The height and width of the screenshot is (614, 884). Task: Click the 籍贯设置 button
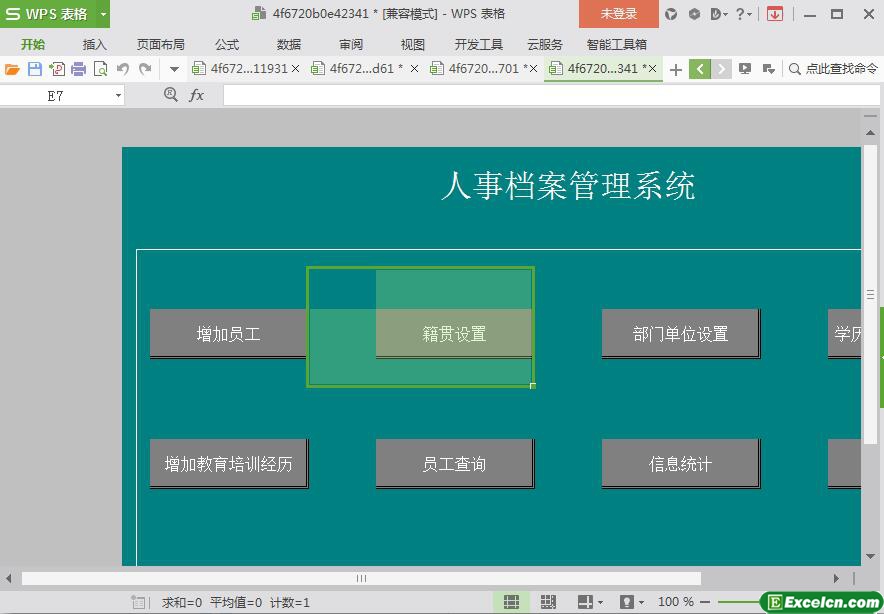tap(454, 334)
